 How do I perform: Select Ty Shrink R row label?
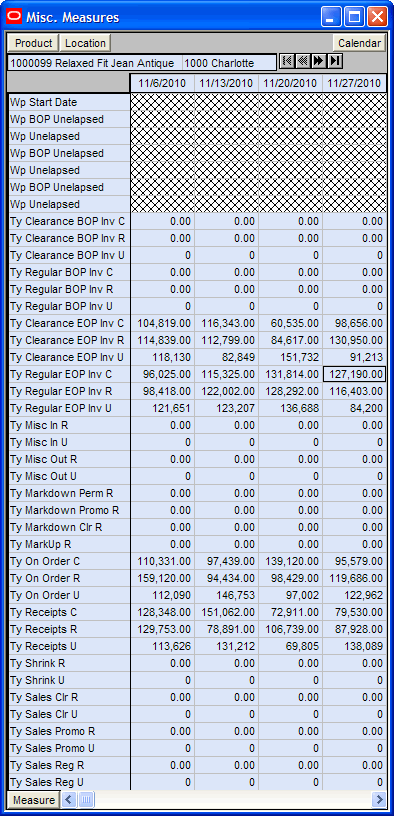[x=69, y=664]
